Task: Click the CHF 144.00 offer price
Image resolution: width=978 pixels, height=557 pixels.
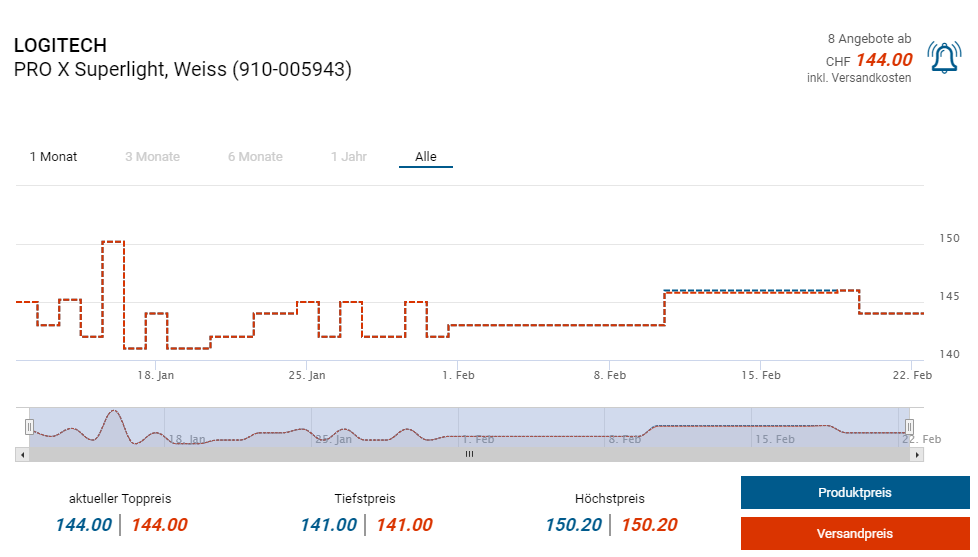Action: (x=883, y=60)
